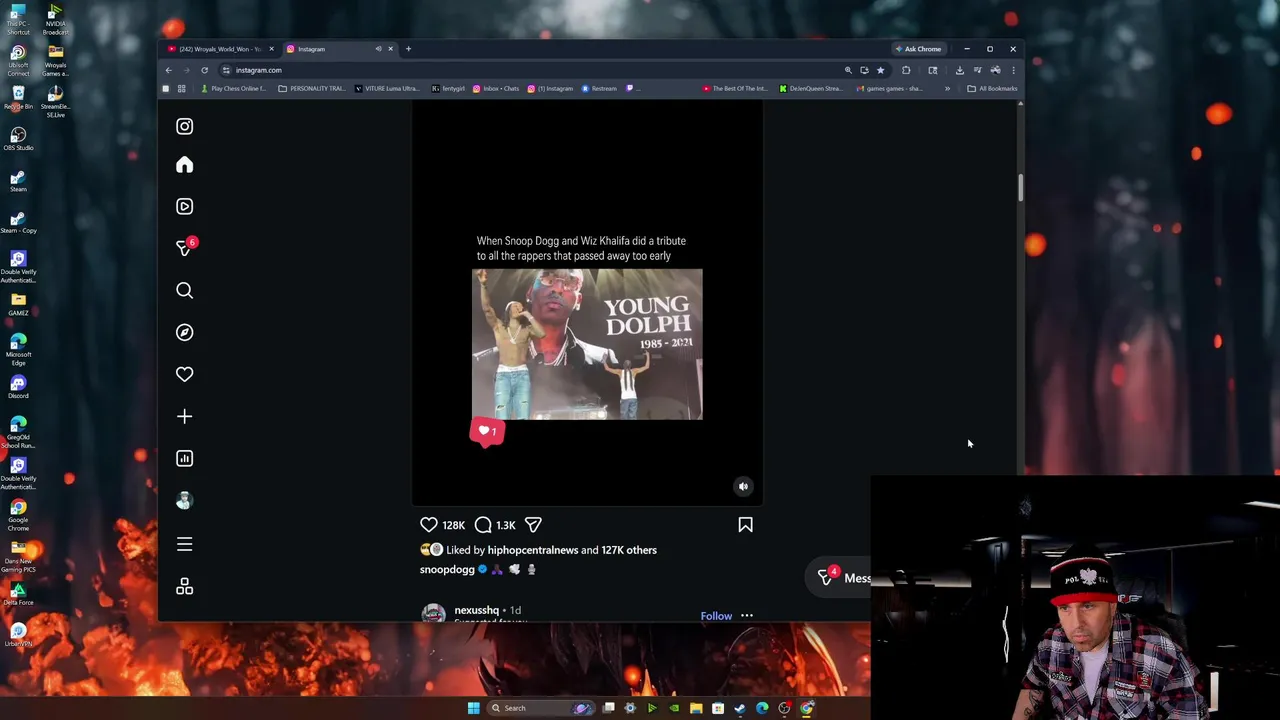Open VITURE Luma Ultra bookmark
This screenshot has height=720, width=1280.
point(386,88)
